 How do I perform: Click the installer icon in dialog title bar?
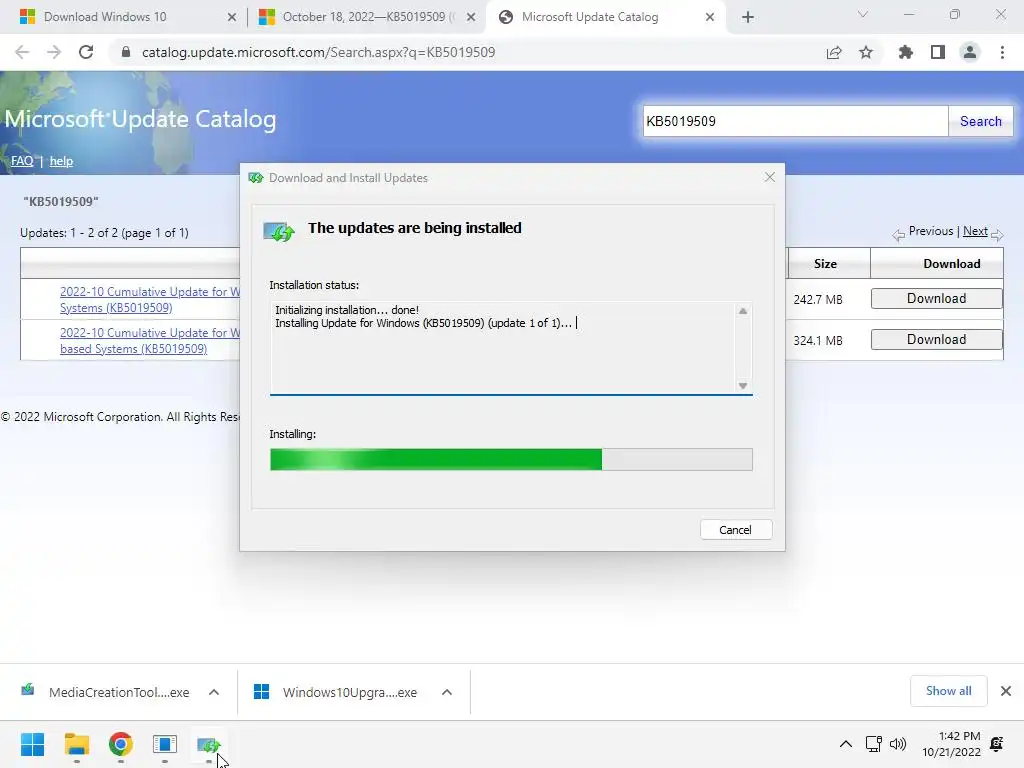(x=255, y=178)
